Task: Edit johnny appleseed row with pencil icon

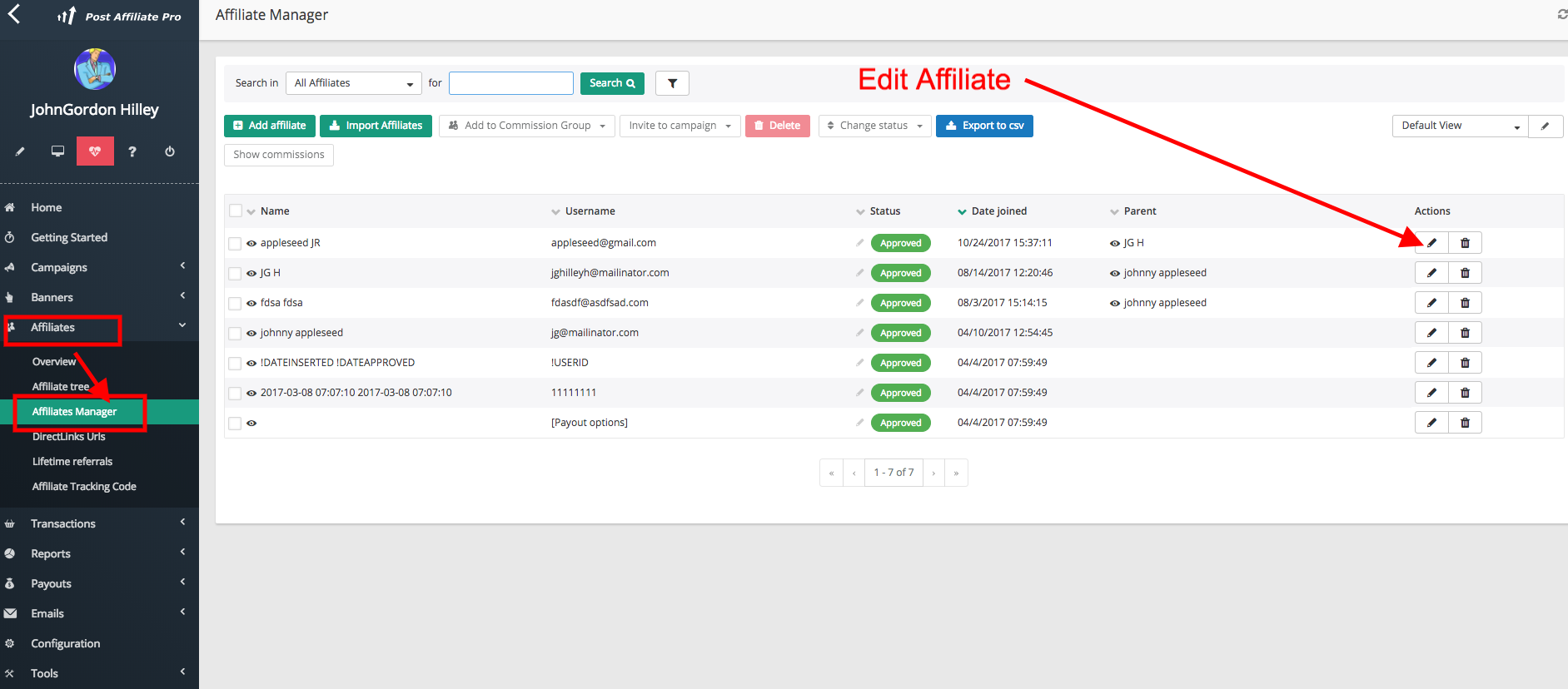Action: (1431, 333)
